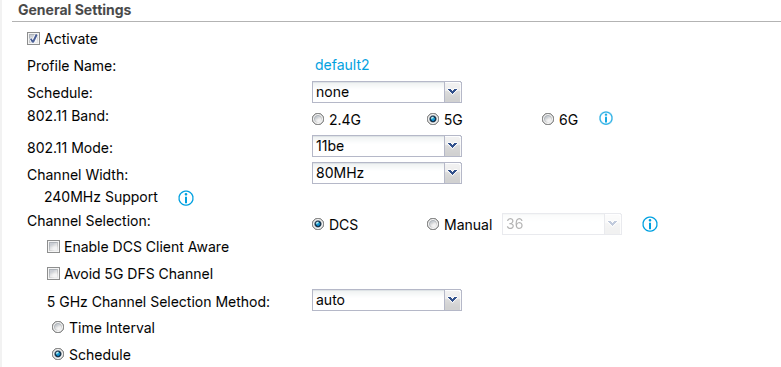The image size is (781, 367).
Task: Click the 5 GHz Channel Selection Method label
Action: pyautogui.click(x=159, y=302)
